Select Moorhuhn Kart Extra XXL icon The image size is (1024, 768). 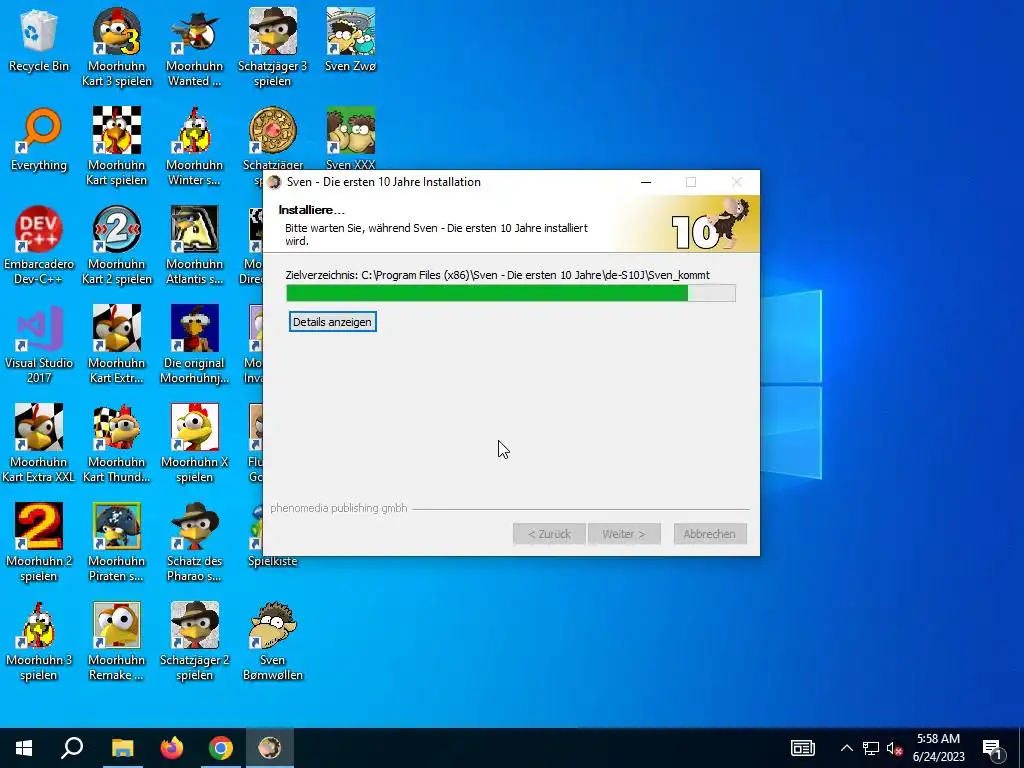coord(39,443)
